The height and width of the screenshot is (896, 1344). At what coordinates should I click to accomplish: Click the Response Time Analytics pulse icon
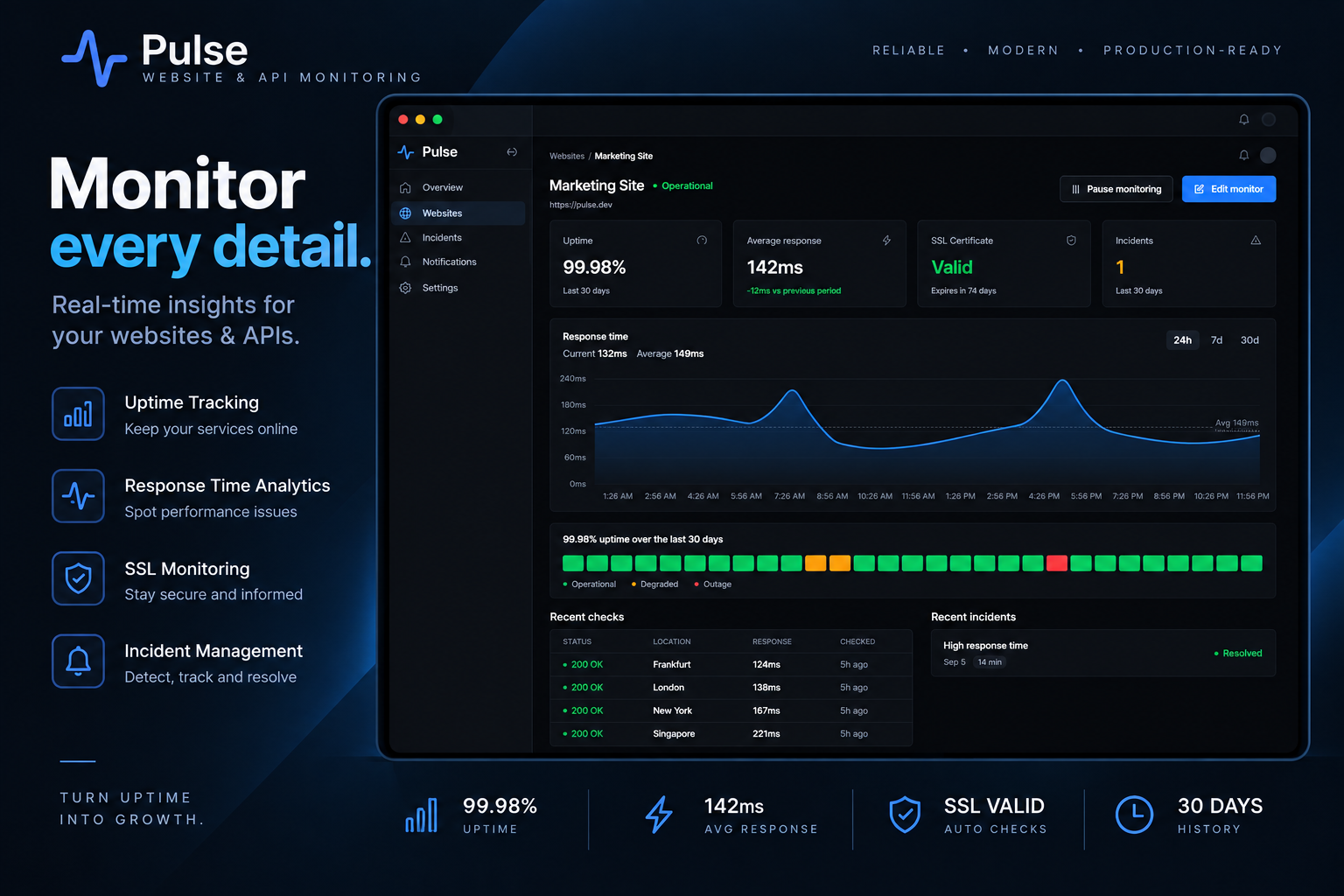click(x=78, y=496)
